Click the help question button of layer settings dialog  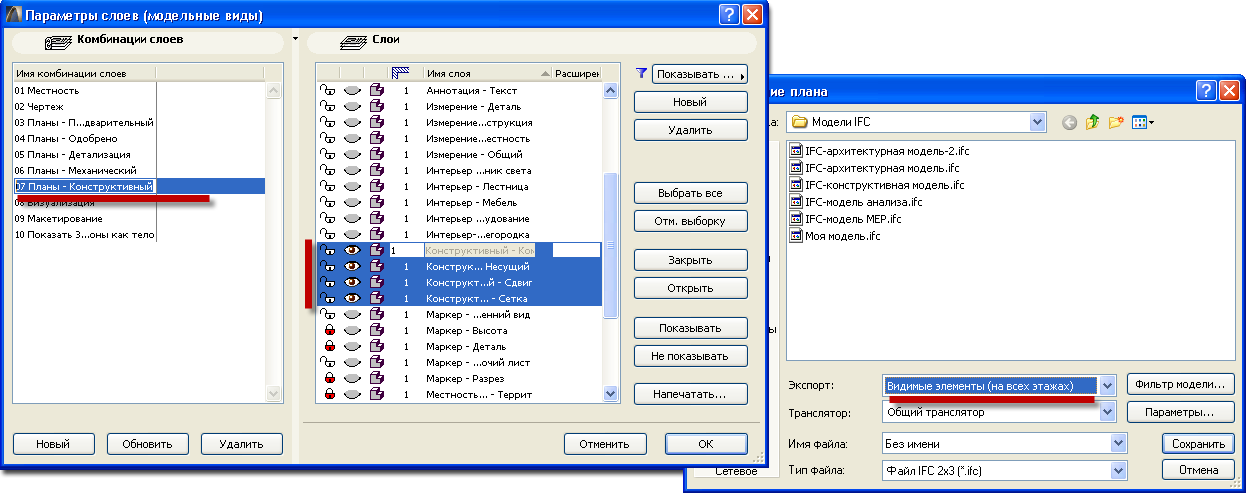coord(730,14)
